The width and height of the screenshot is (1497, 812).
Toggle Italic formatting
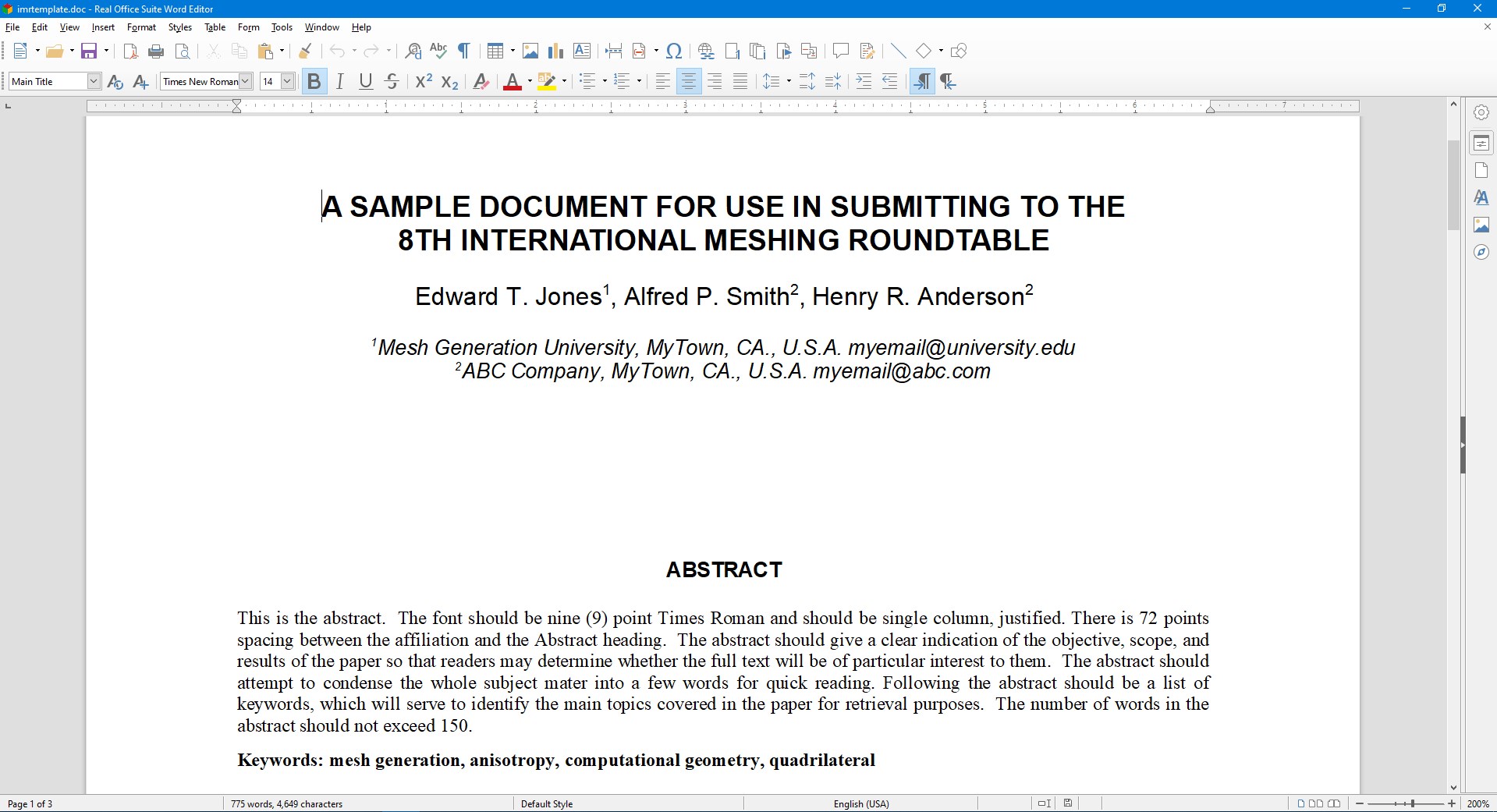pyautogui.click(x=340, y=81)
